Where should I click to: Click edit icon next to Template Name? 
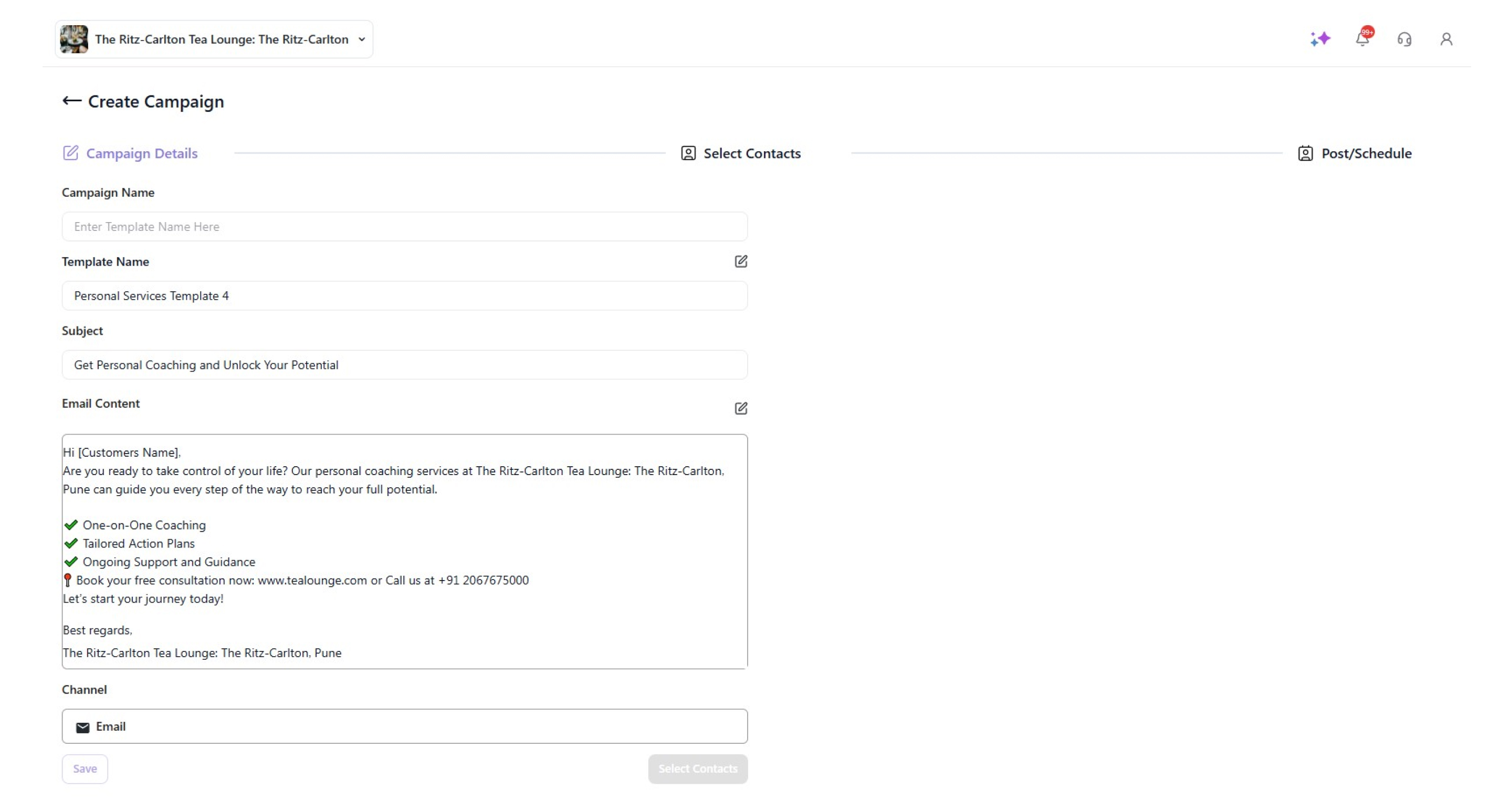(x=741, y=261)
